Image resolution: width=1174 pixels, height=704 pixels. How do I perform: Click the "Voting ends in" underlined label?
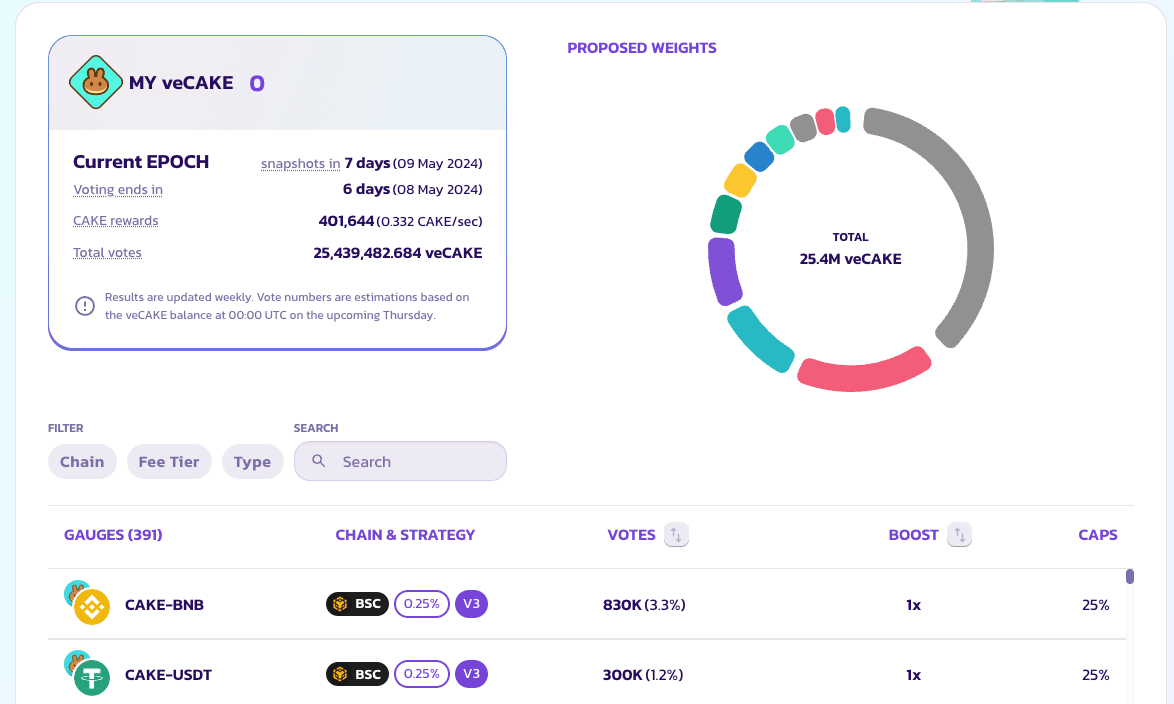click(118, 190)
